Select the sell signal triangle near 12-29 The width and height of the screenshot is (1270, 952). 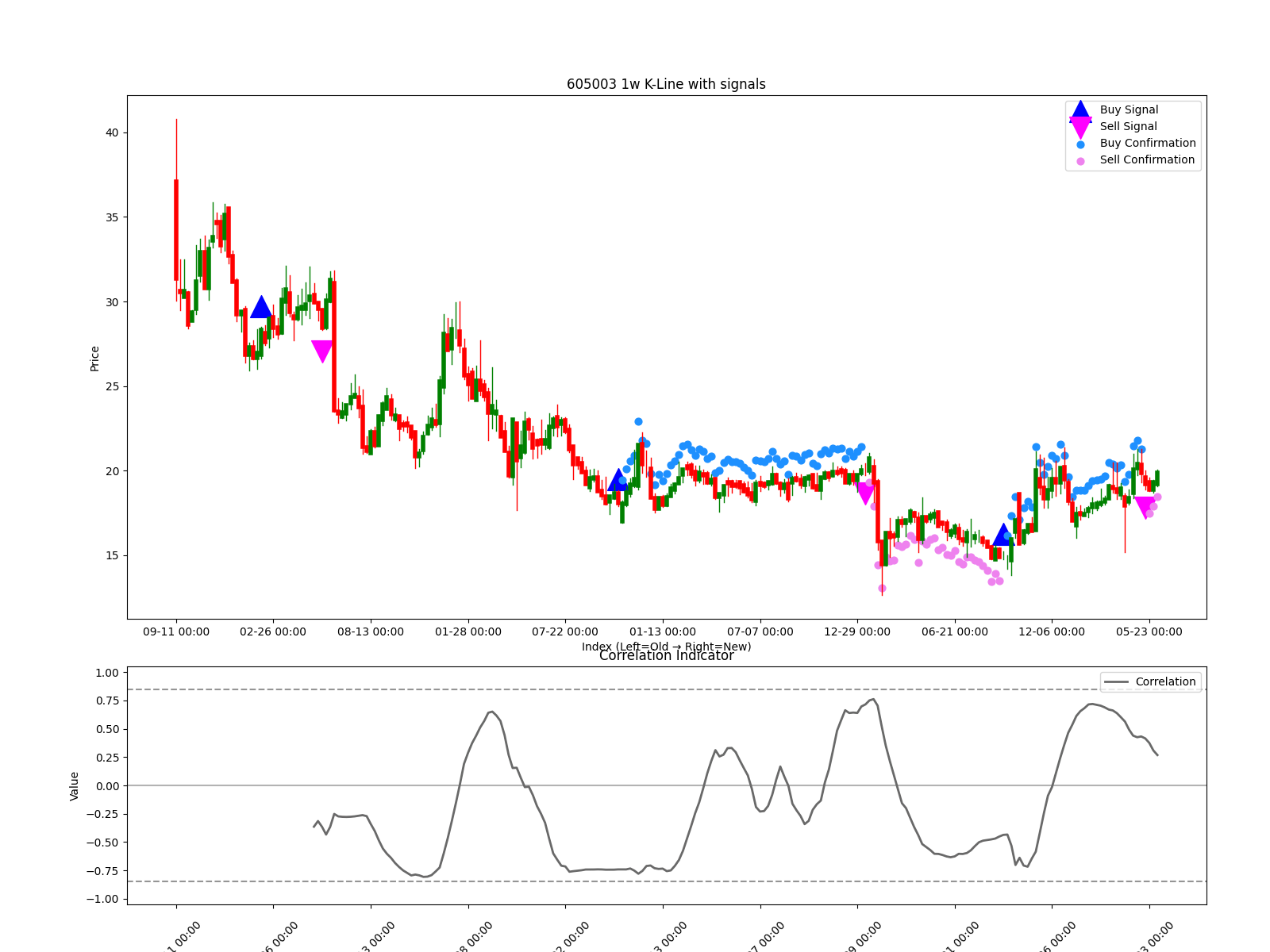(866, 494)
